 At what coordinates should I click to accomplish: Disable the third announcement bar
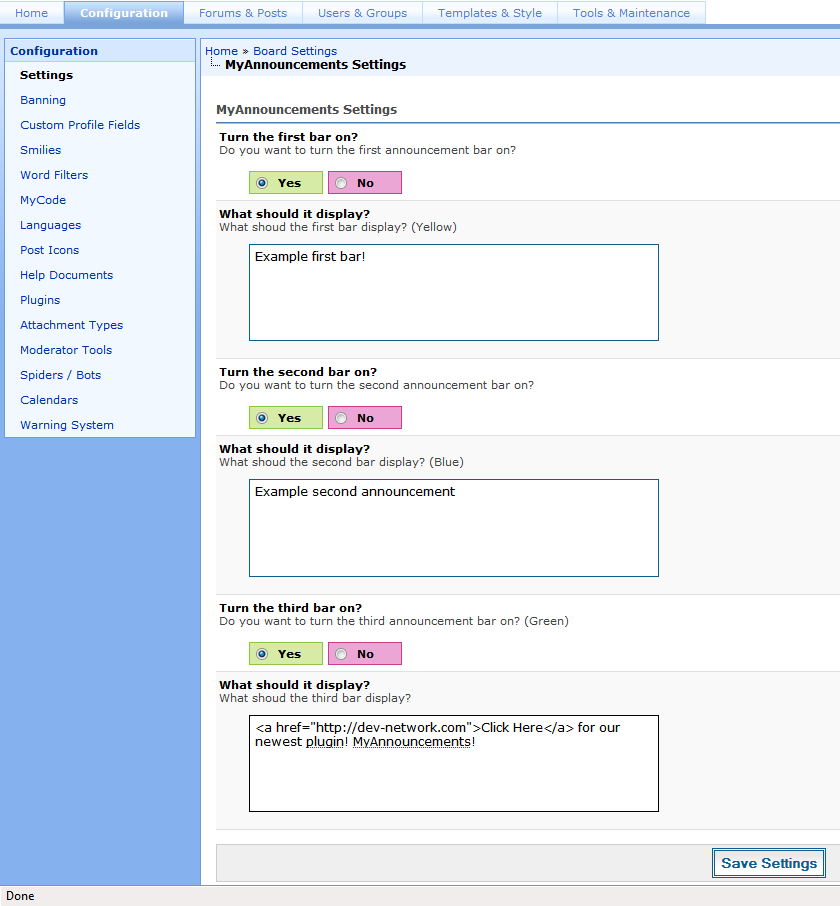coord(342,654)
